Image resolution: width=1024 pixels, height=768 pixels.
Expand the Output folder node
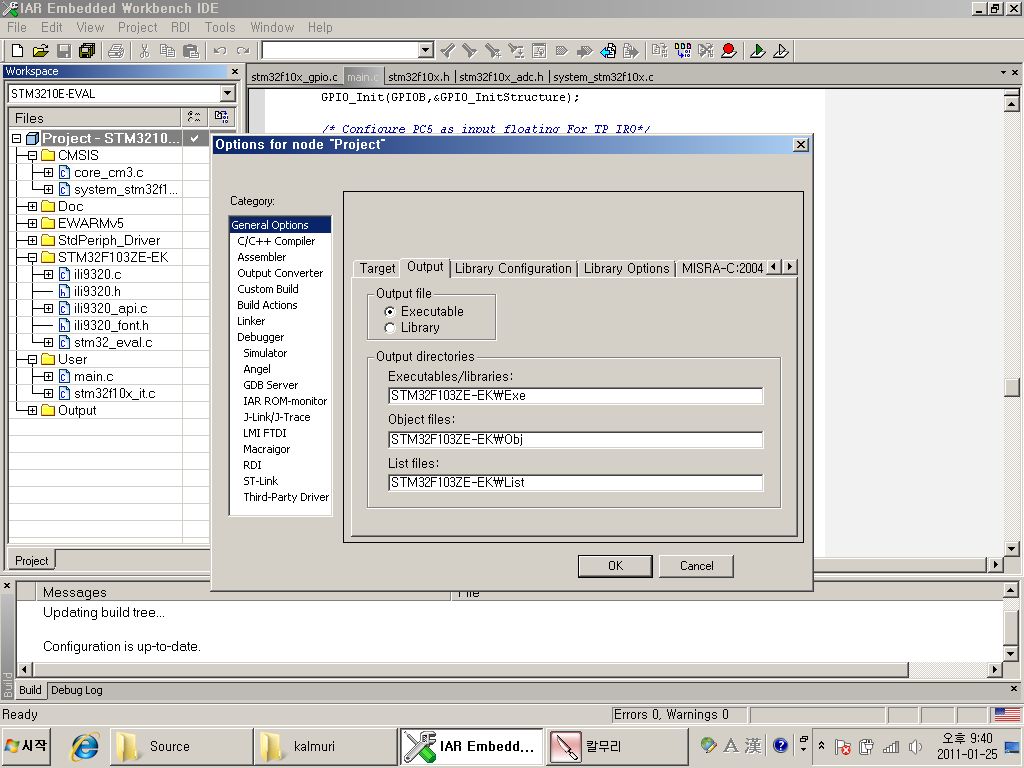click(x=32, y=410)
